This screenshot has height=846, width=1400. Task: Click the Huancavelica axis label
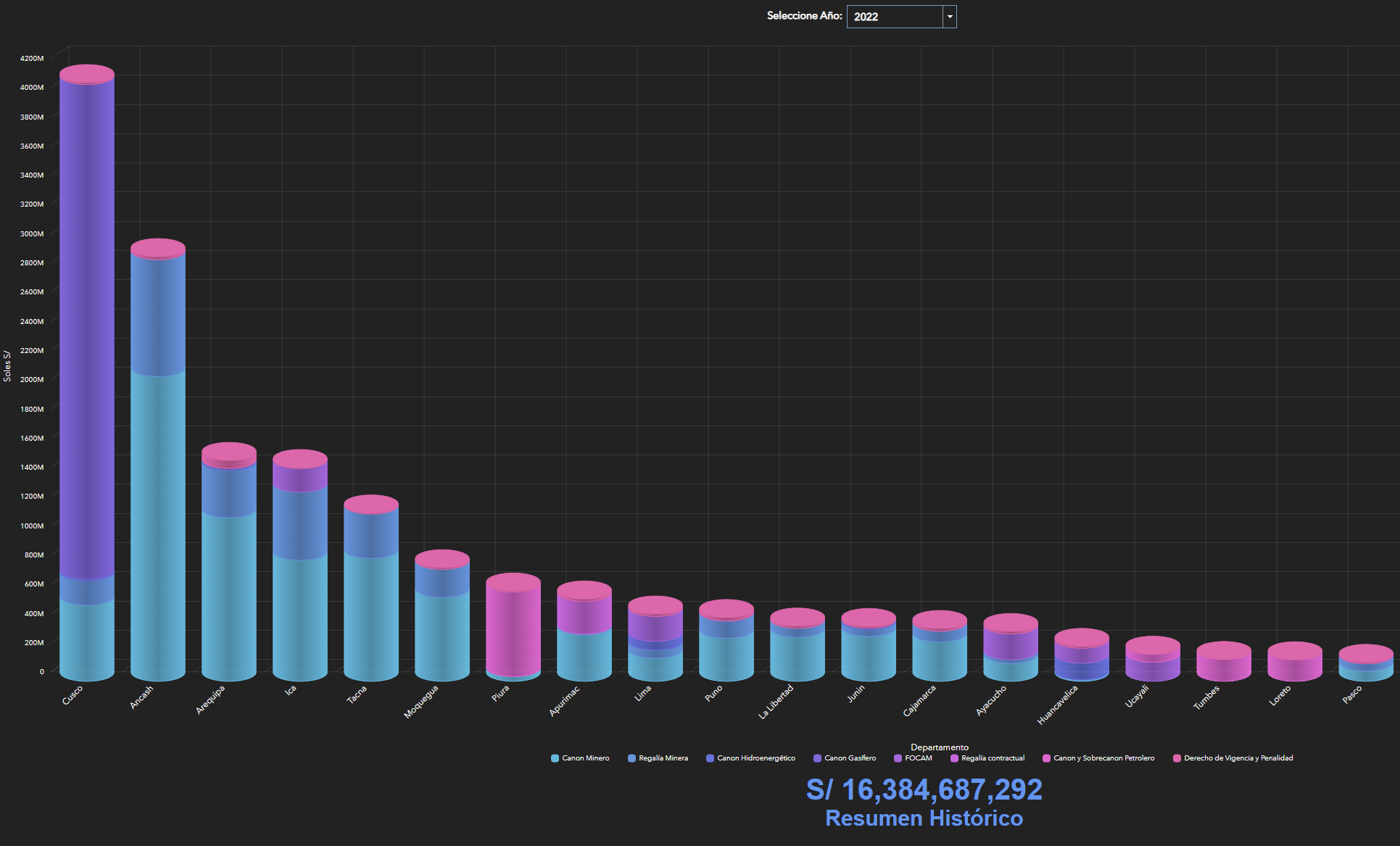[x=1058, y=705]
